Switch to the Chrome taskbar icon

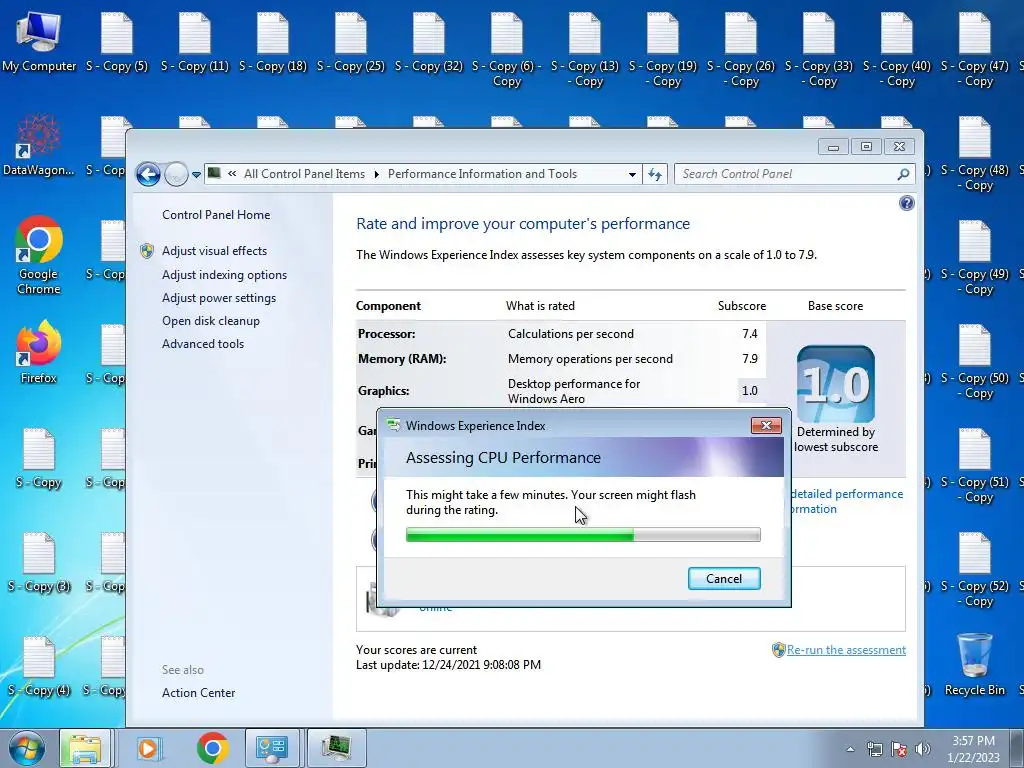tap(212, 748)
